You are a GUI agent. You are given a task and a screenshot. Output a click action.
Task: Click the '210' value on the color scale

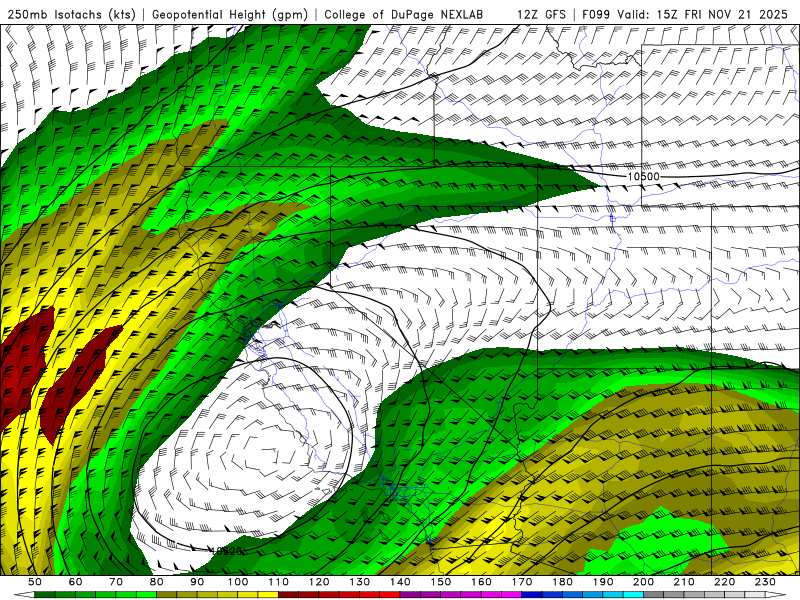coord(685,582)
